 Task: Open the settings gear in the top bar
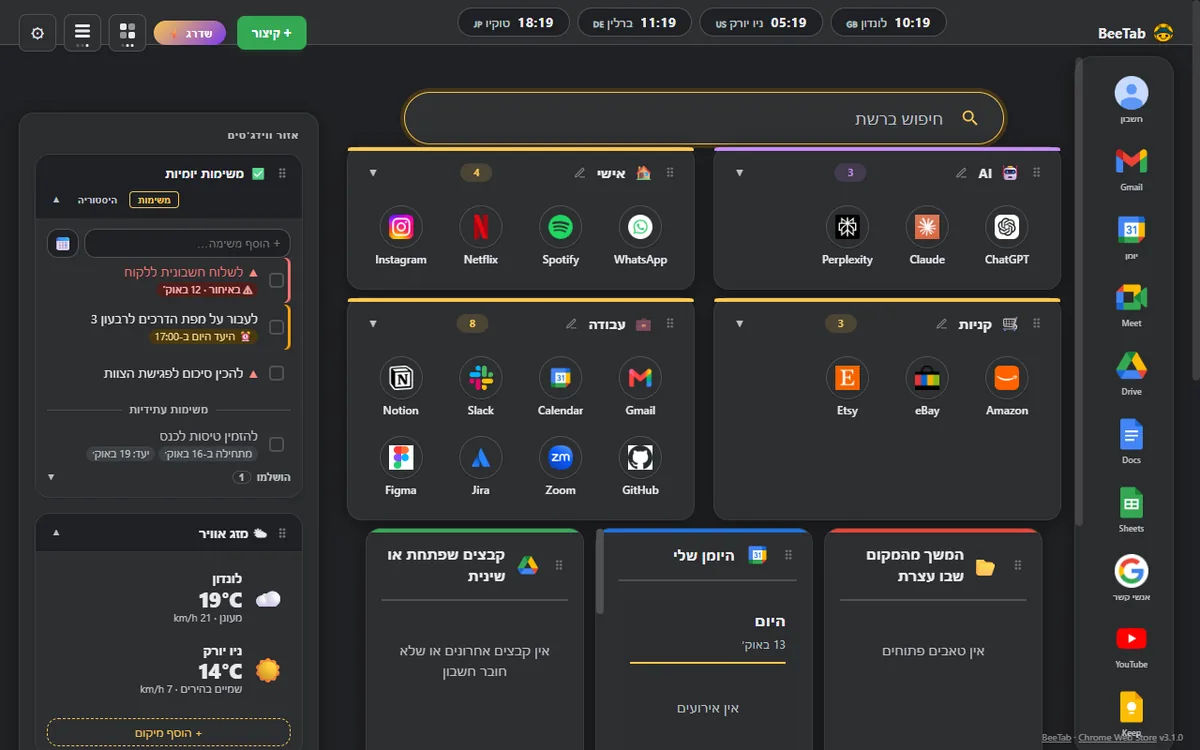click(x=38, y=33)
